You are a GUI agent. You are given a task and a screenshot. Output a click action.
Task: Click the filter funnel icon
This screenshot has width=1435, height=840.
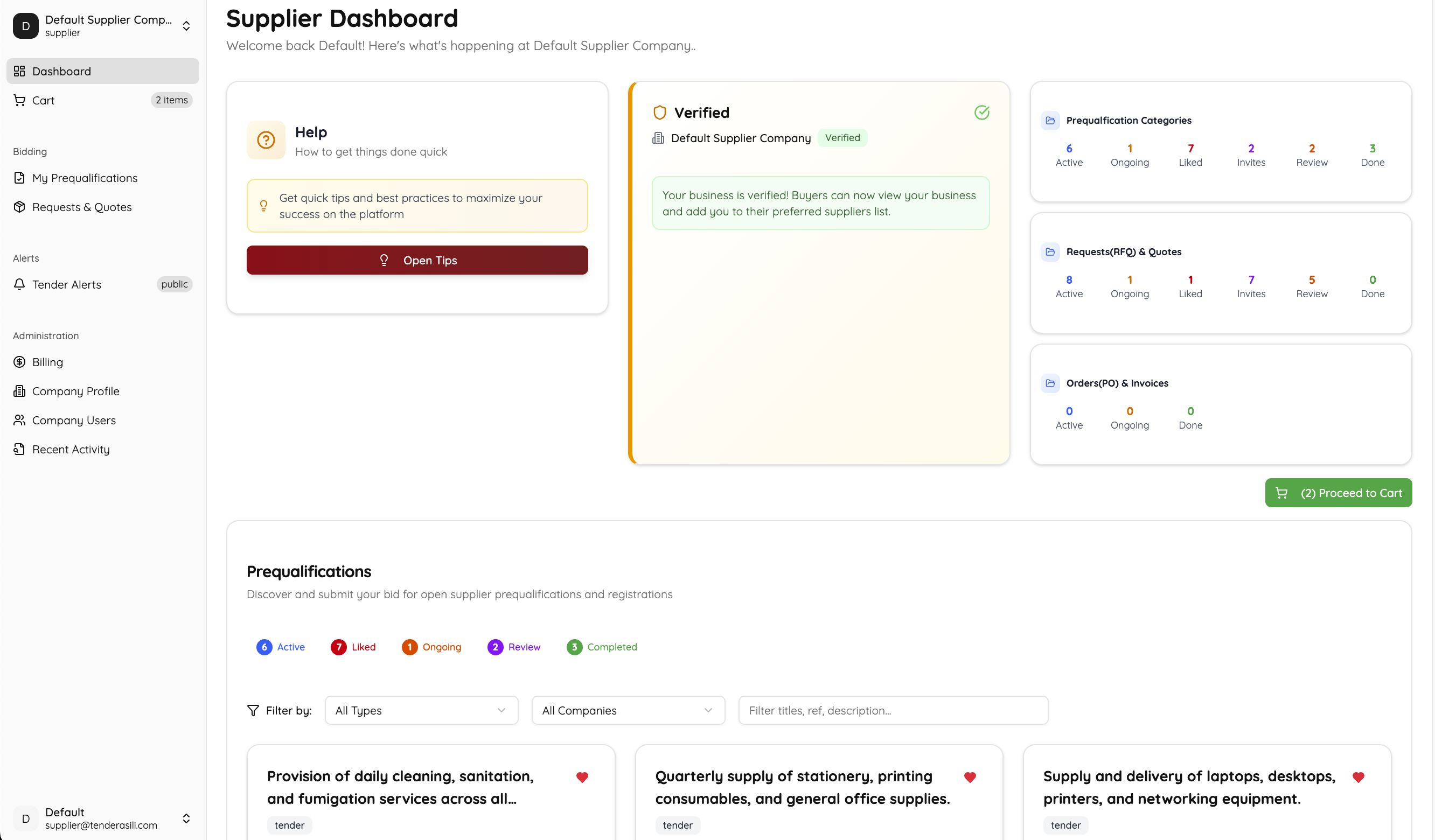253,710
